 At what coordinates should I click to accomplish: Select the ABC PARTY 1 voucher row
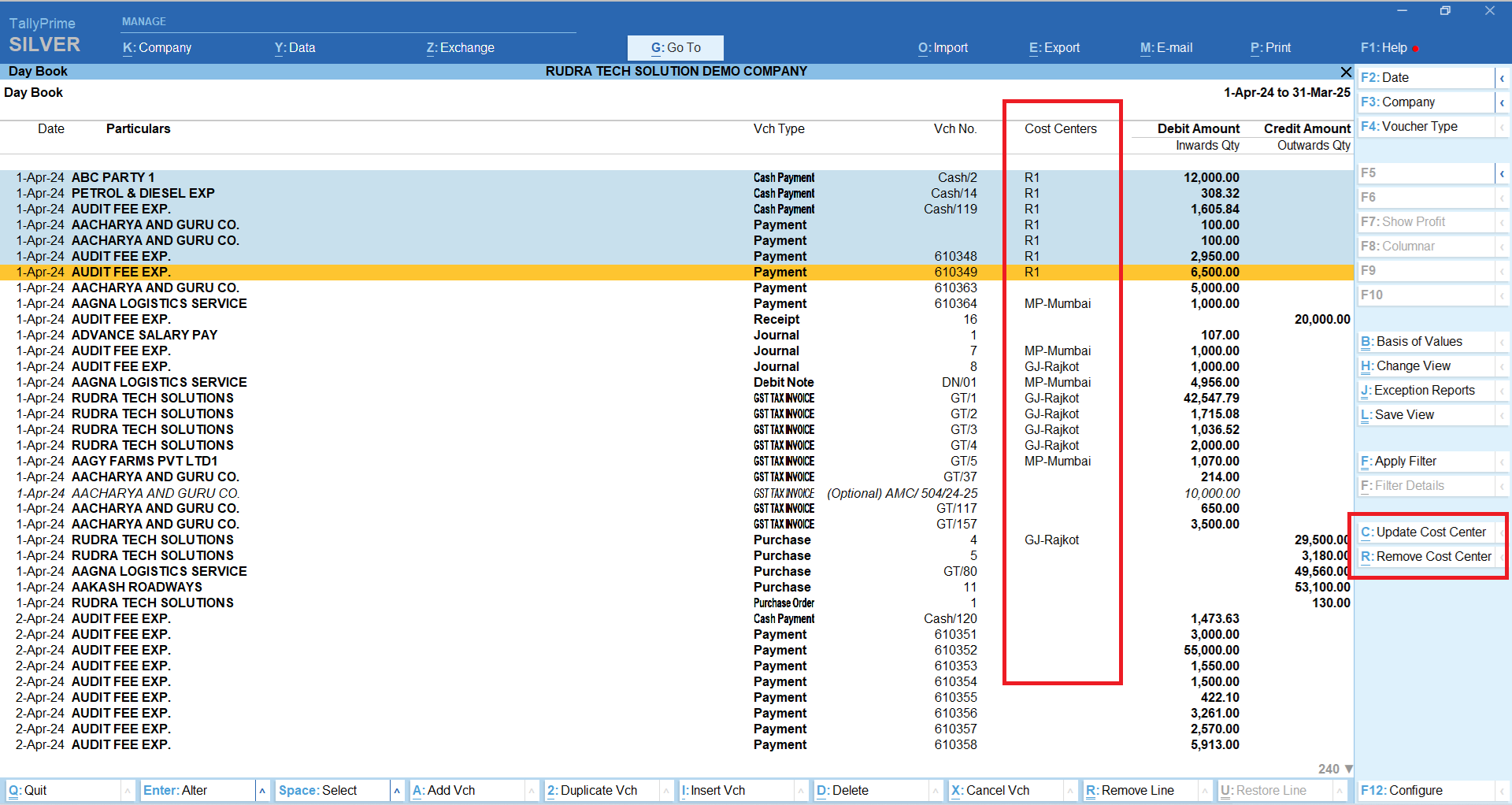pyautogui.click(x=113, y=178)
